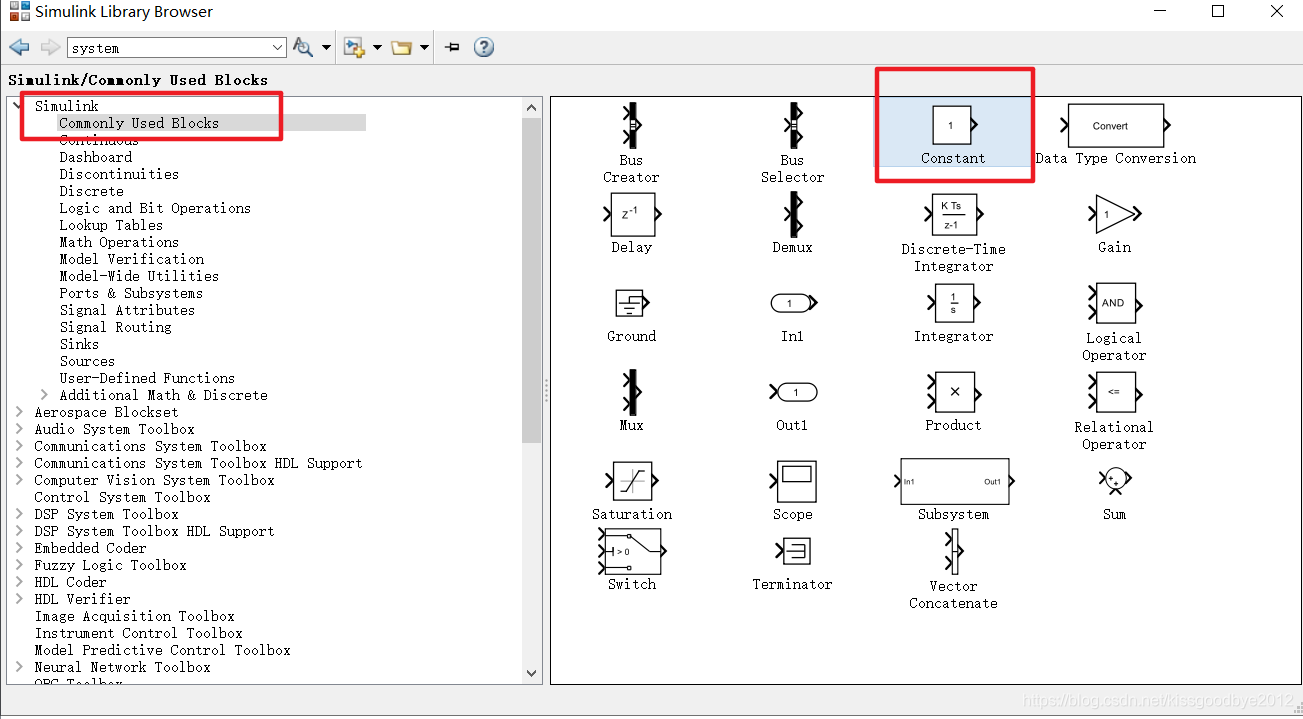1303x719 pixels.
Task: Select the Saturation block icon
Action: tap(631, 481)
